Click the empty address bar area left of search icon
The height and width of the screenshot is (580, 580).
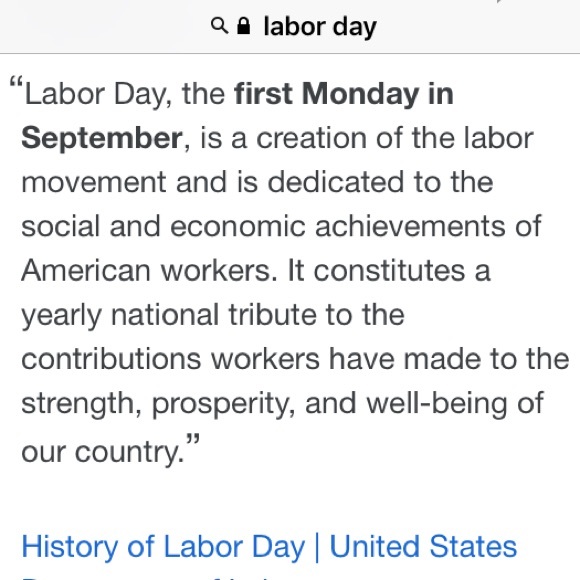coord(104,26)
